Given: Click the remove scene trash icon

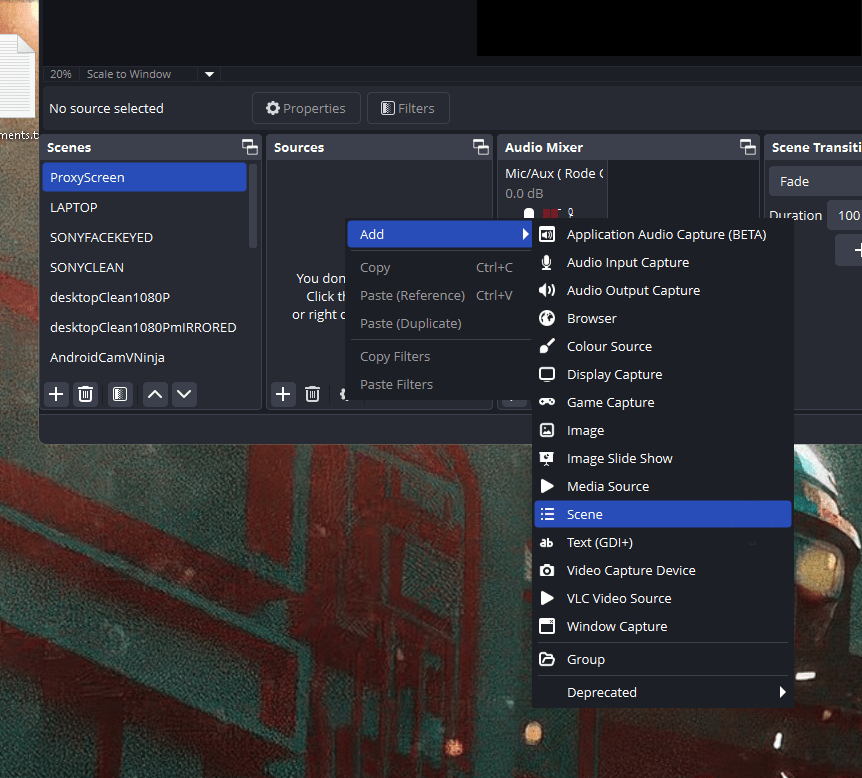Looking at the screenshot, I should pyautogui.click(x=85, y=394).
